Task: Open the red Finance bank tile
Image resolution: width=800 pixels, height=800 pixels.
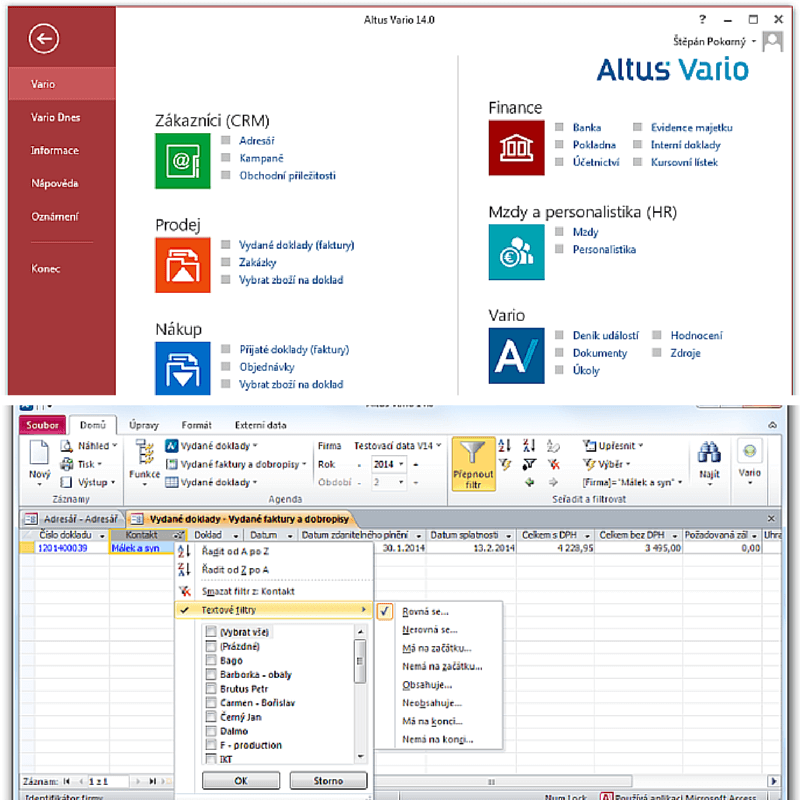Action: (x=516, y=148)
